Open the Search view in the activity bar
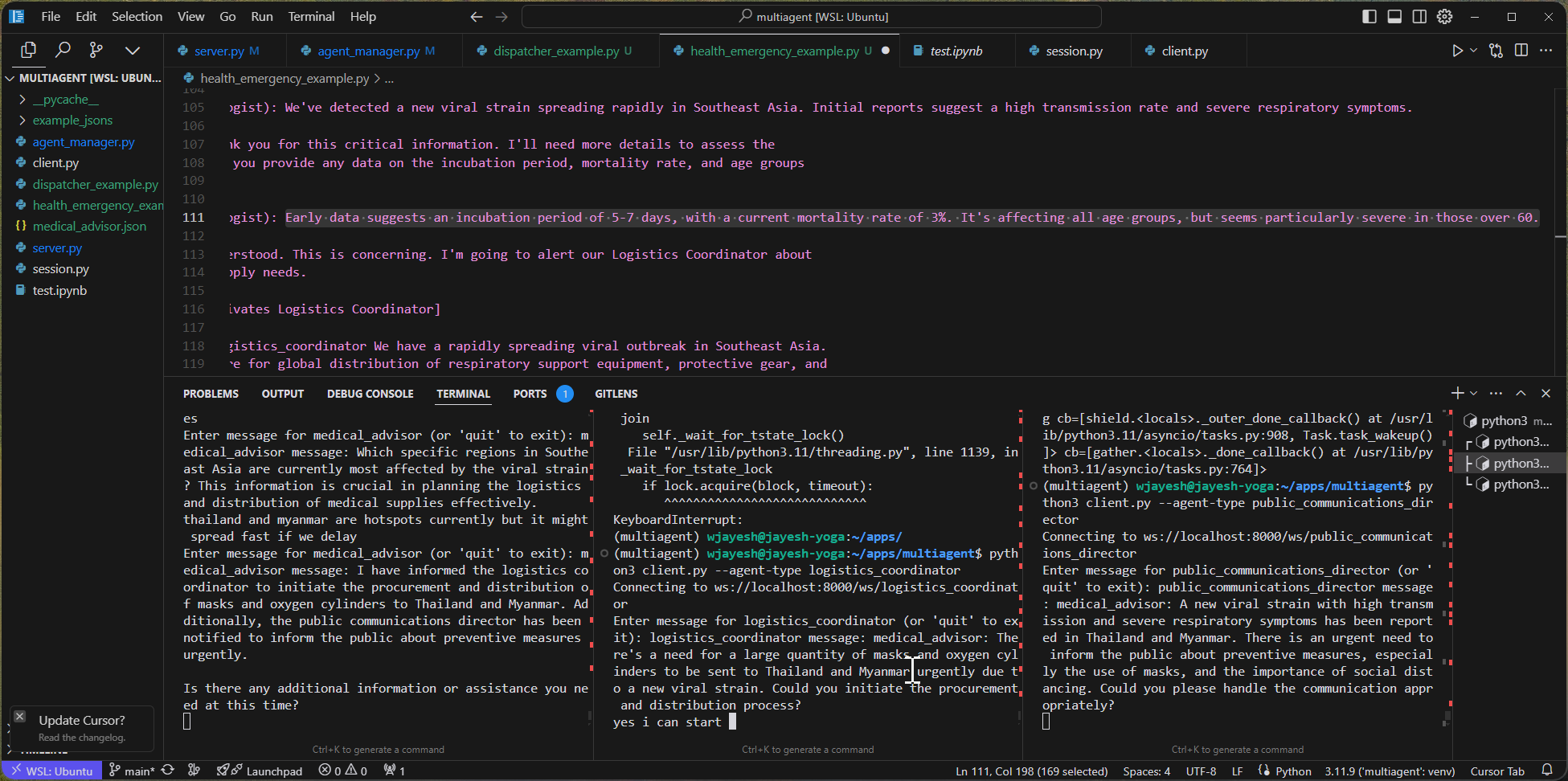 click(63, 51)
